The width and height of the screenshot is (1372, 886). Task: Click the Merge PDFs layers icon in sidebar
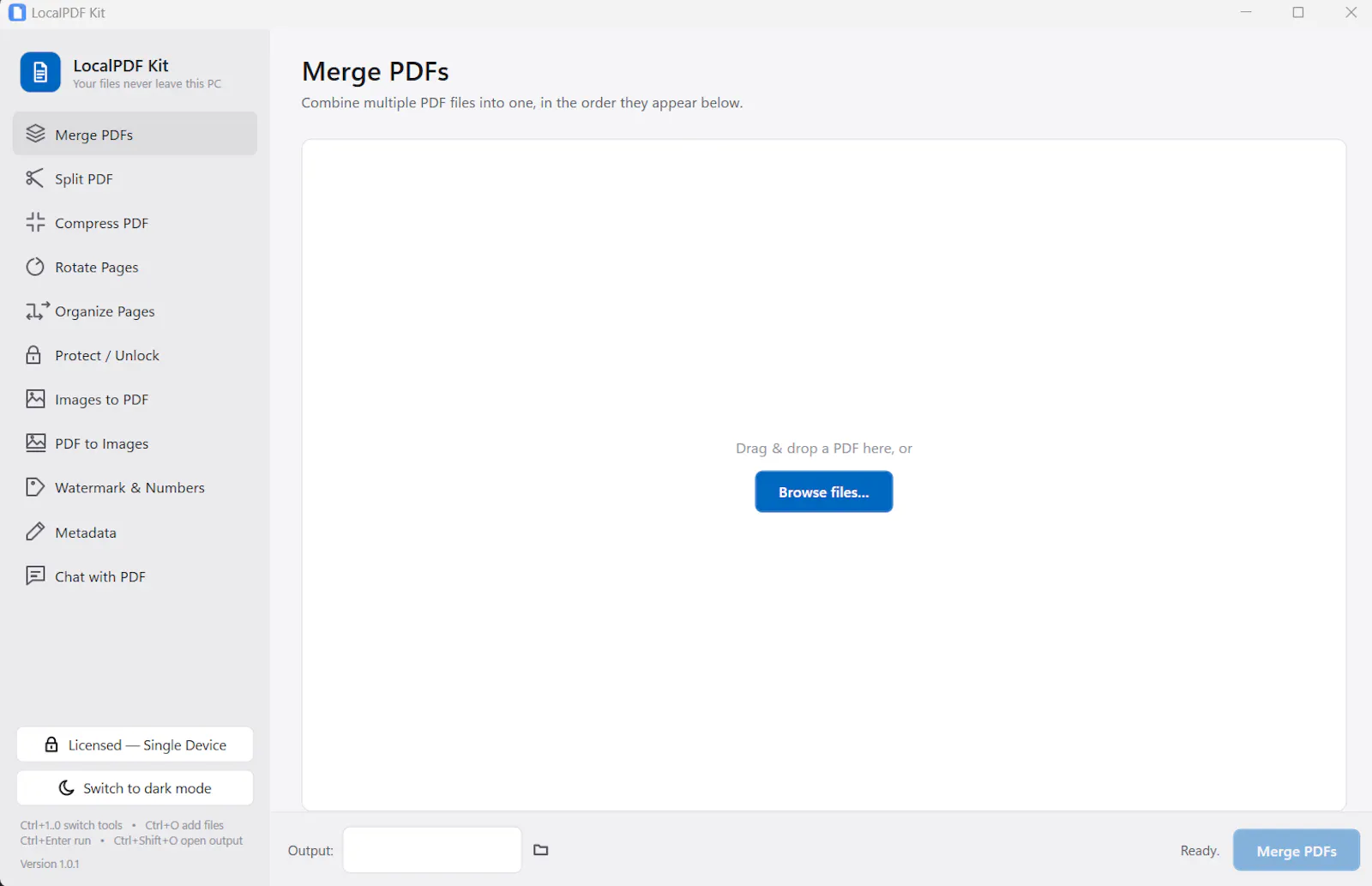(x=35, y=134)
